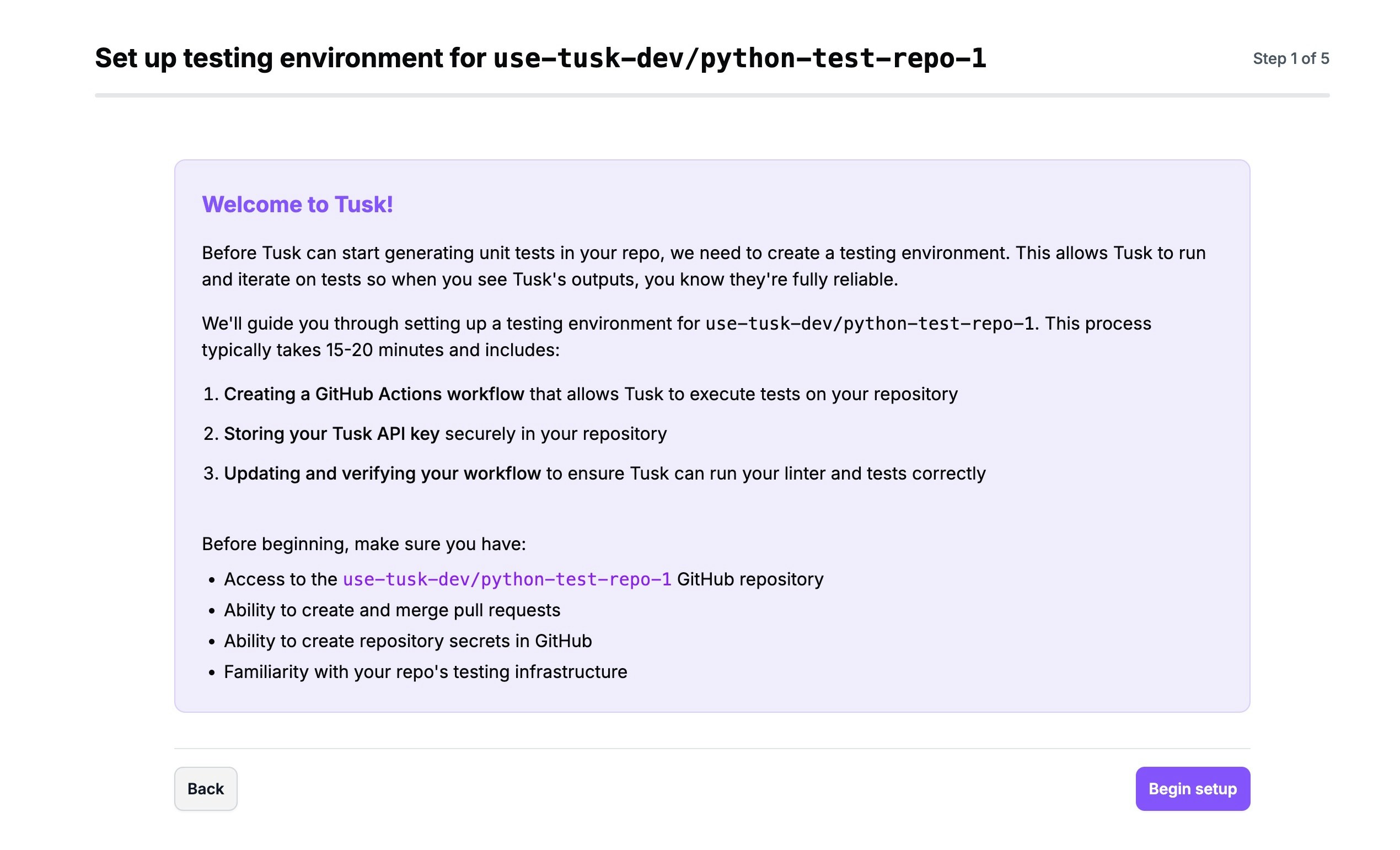Click the Welcome to Tusk! heading
The image size is (1400, 850).
pyautogui.click(x=297, y=205)
